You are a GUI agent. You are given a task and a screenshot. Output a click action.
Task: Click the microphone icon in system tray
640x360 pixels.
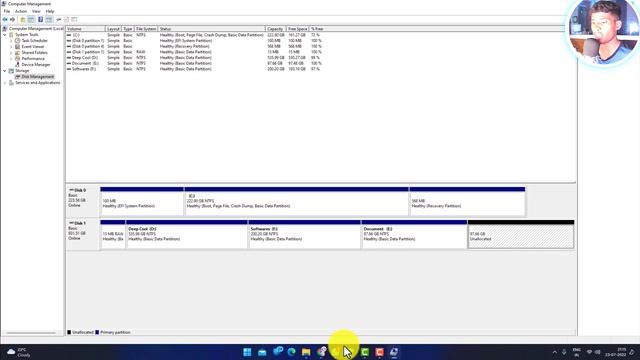(564, 352)
